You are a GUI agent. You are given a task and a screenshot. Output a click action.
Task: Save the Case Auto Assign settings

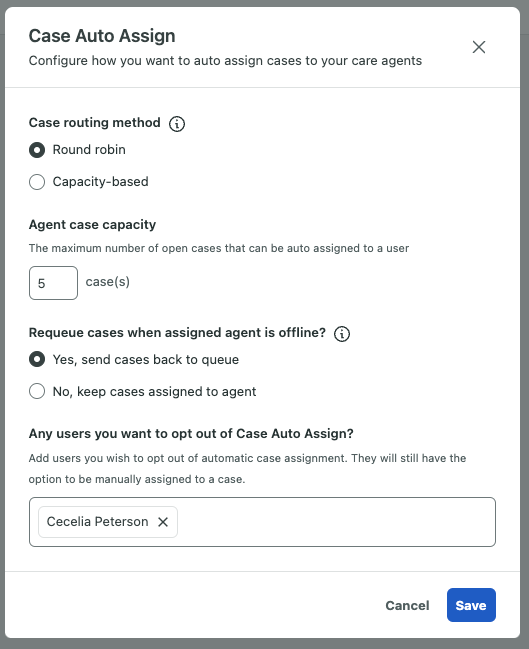(471, 605)
